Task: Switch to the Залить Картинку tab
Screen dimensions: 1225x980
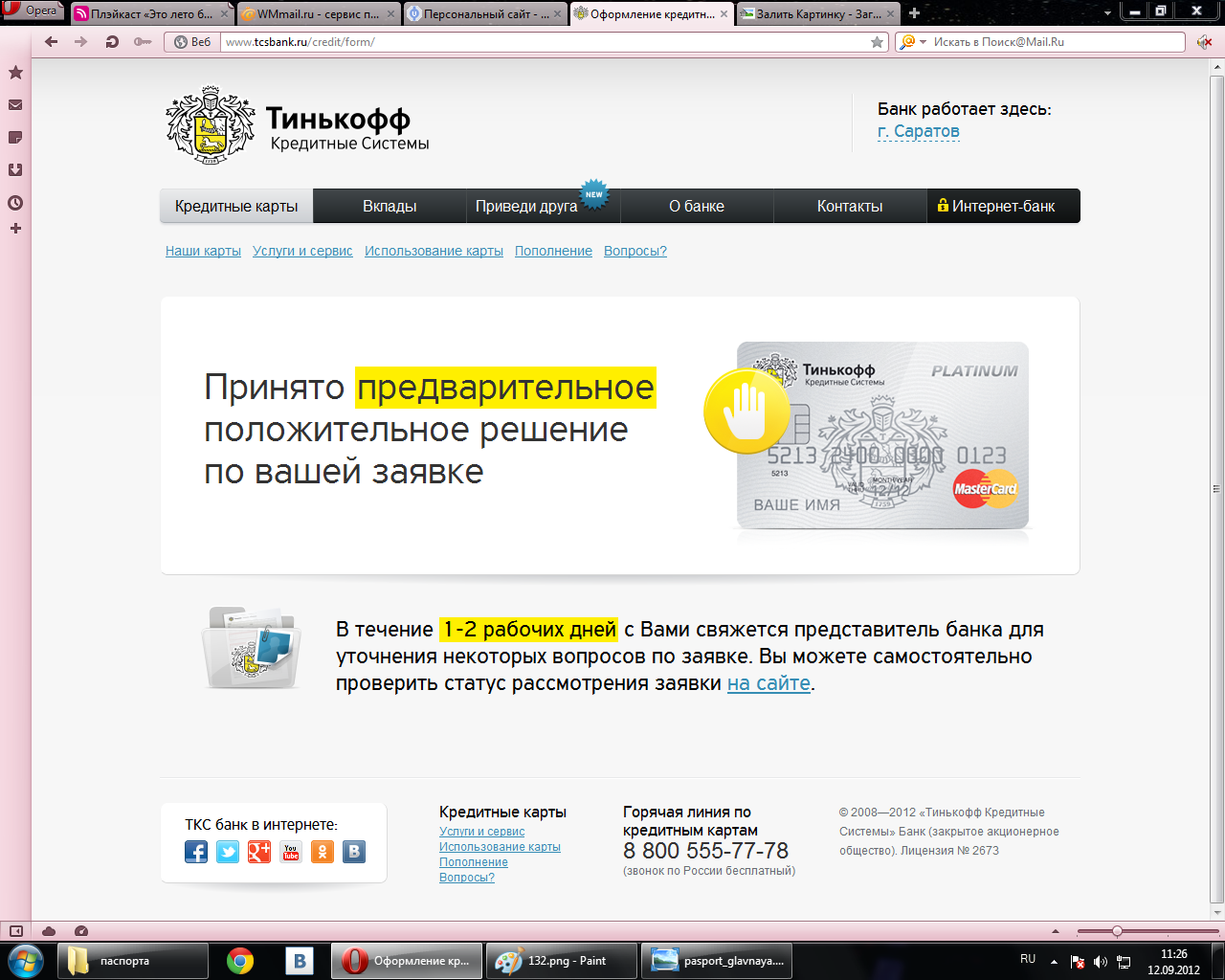Action: pos(819,14)
